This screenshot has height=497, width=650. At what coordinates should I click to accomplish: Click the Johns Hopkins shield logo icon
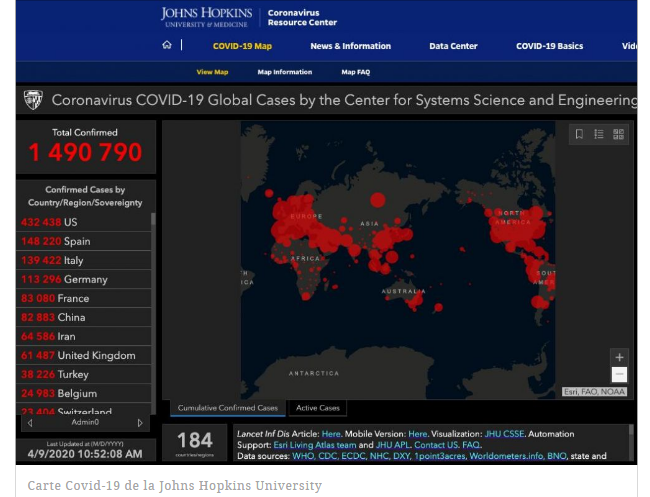34,100
